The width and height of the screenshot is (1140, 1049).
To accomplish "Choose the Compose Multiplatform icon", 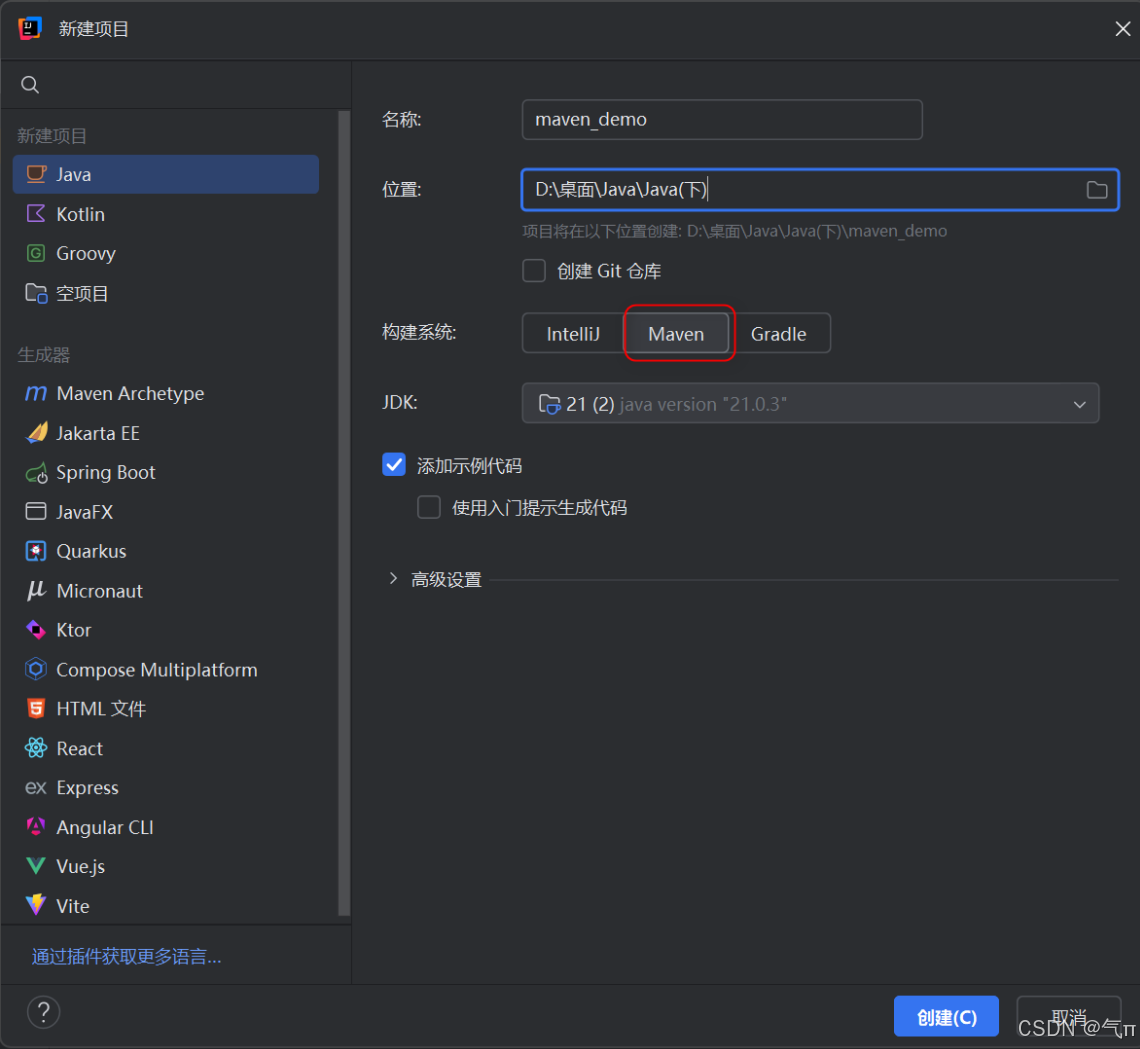I will [36, 670].
